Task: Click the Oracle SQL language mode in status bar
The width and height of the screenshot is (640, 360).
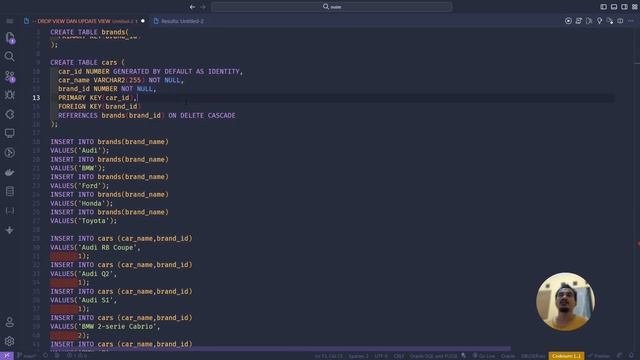Action: coord(433,356)
